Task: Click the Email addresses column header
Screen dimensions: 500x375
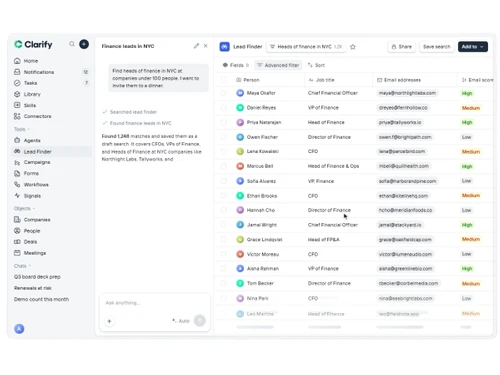Action: 399,80
